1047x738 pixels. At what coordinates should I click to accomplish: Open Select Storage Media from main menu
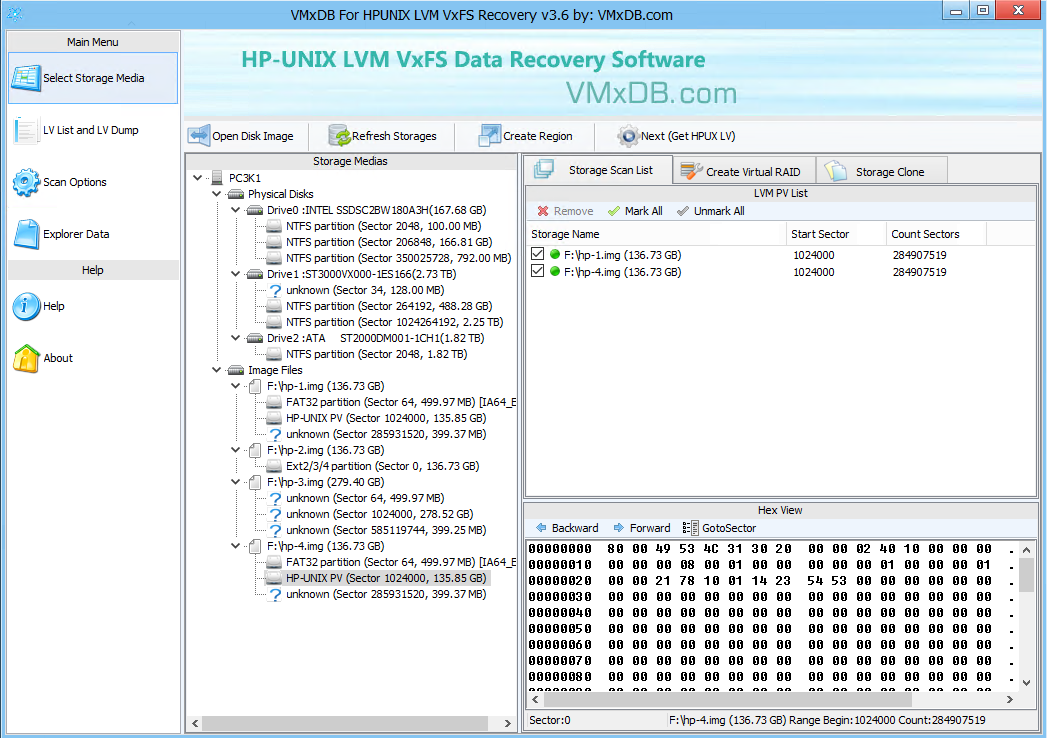click(93, 78)
